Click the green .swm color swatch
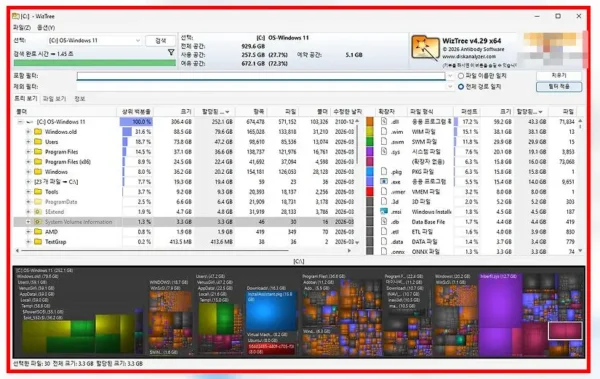The width and height of the screenshot is (600, 379). (x=370, y=141)
